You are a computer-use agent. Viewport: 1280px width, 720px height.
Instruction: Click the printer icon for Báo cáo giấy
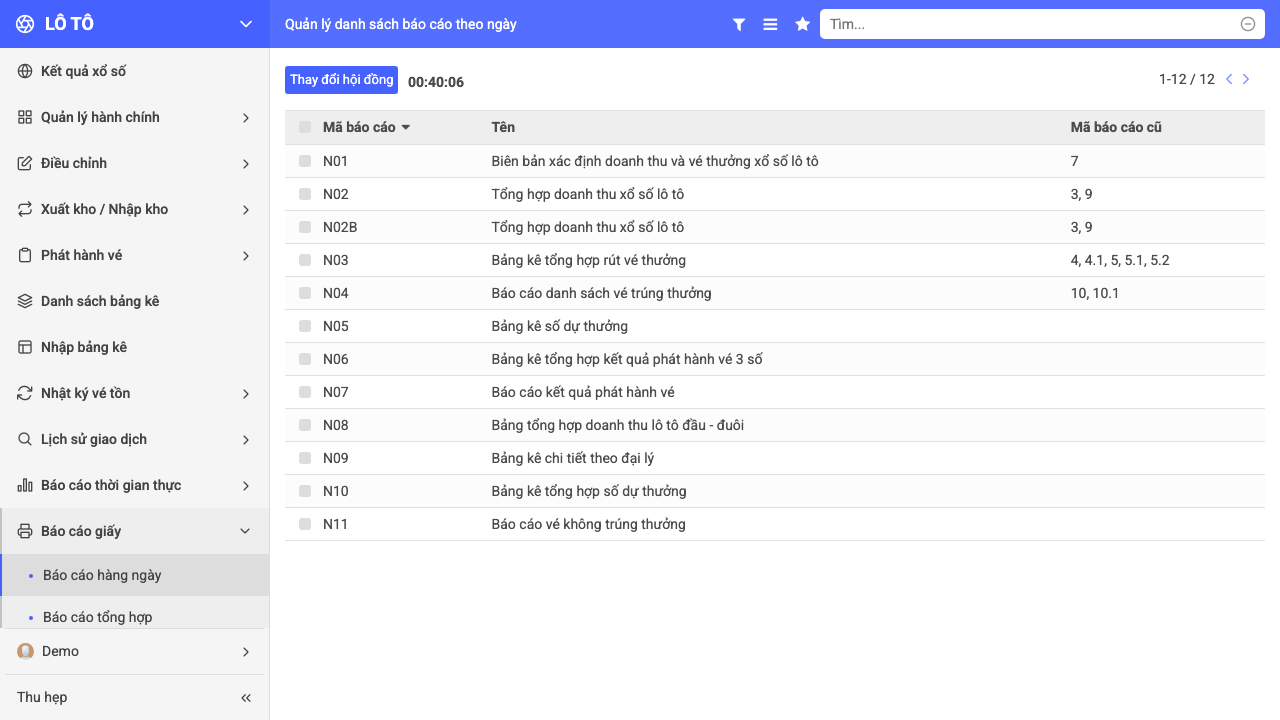(x=25, y=531)
